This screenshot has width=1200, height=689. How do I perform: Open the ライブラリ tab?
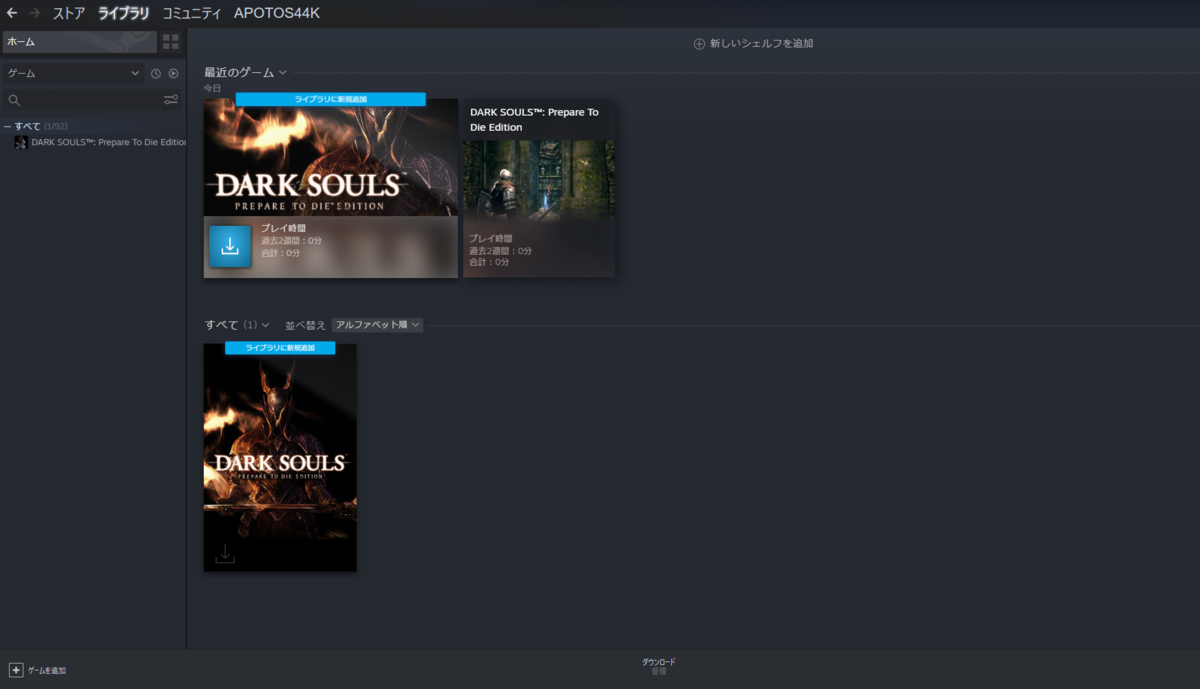pyautogui.click(x=124, y=14)
